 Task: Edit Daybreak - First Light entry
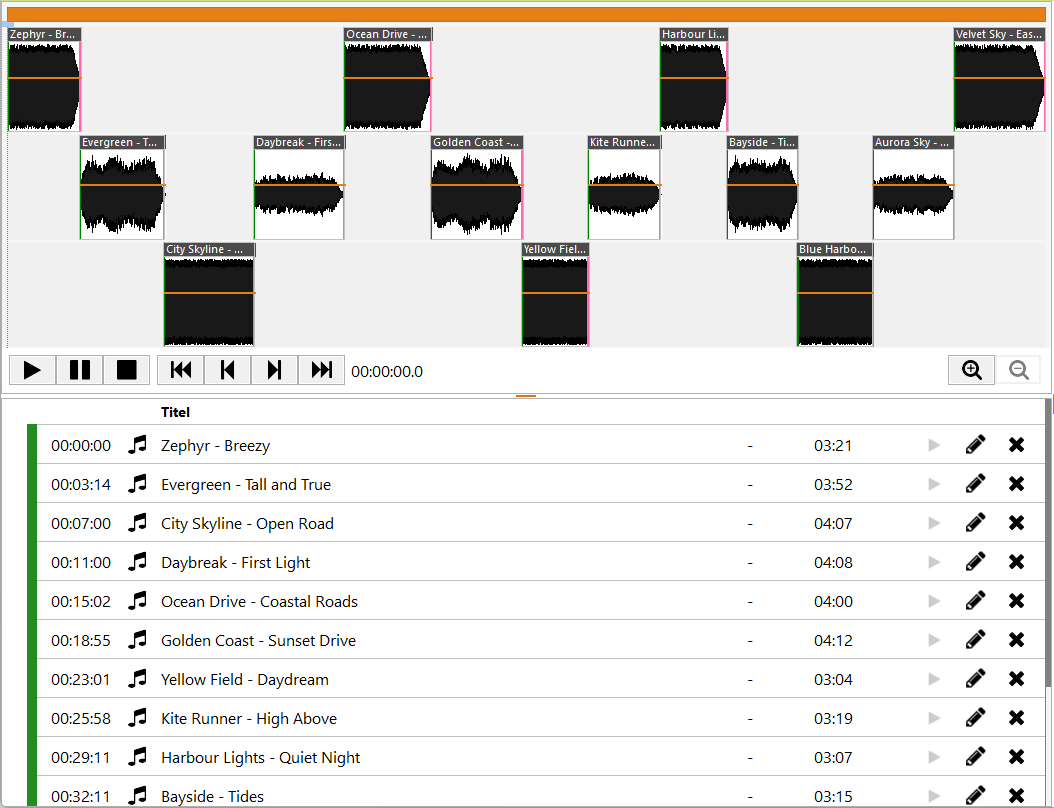[x=975, y=562]
